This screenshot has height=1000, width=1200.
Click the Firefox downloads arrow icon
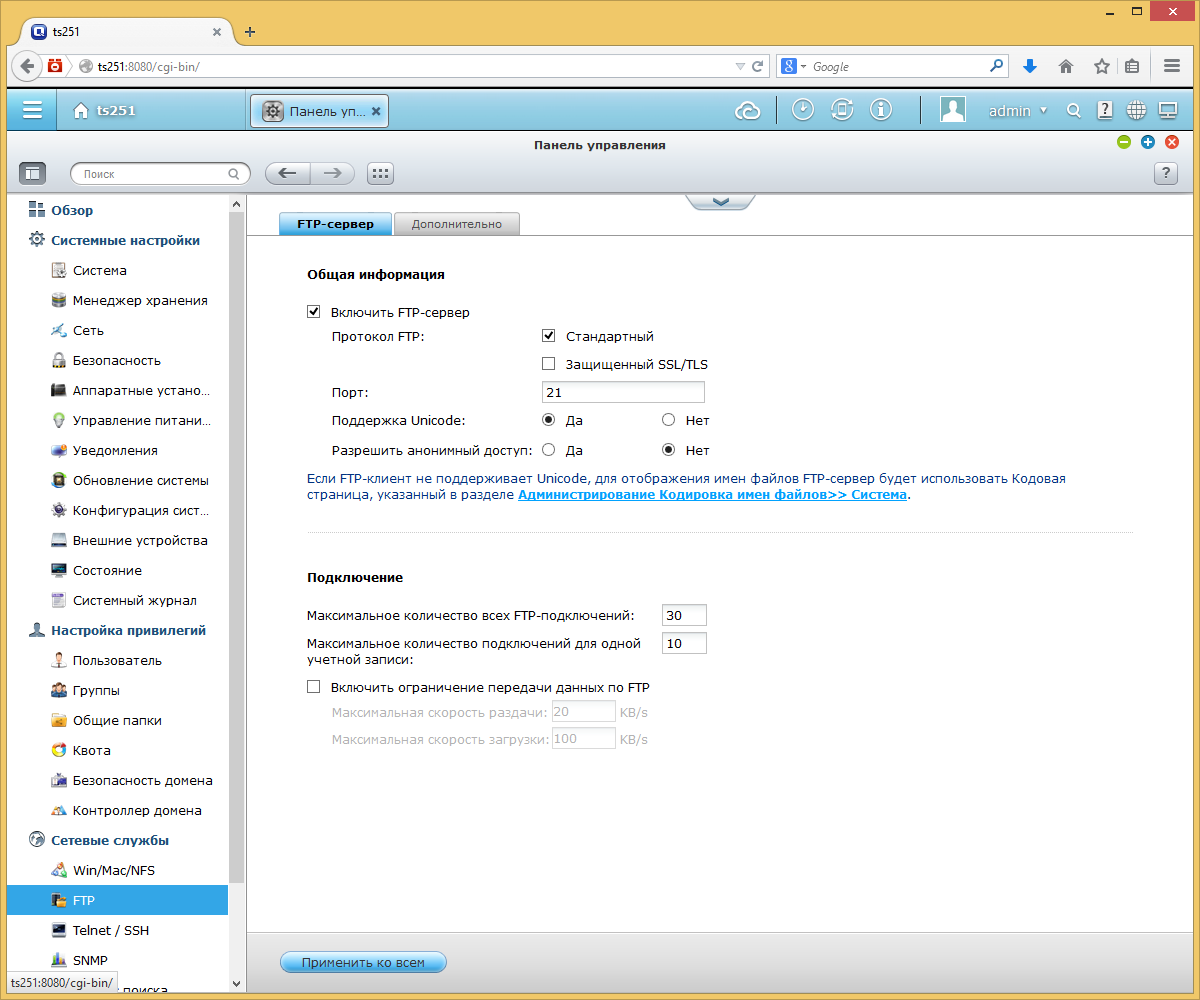(1030, 66)
